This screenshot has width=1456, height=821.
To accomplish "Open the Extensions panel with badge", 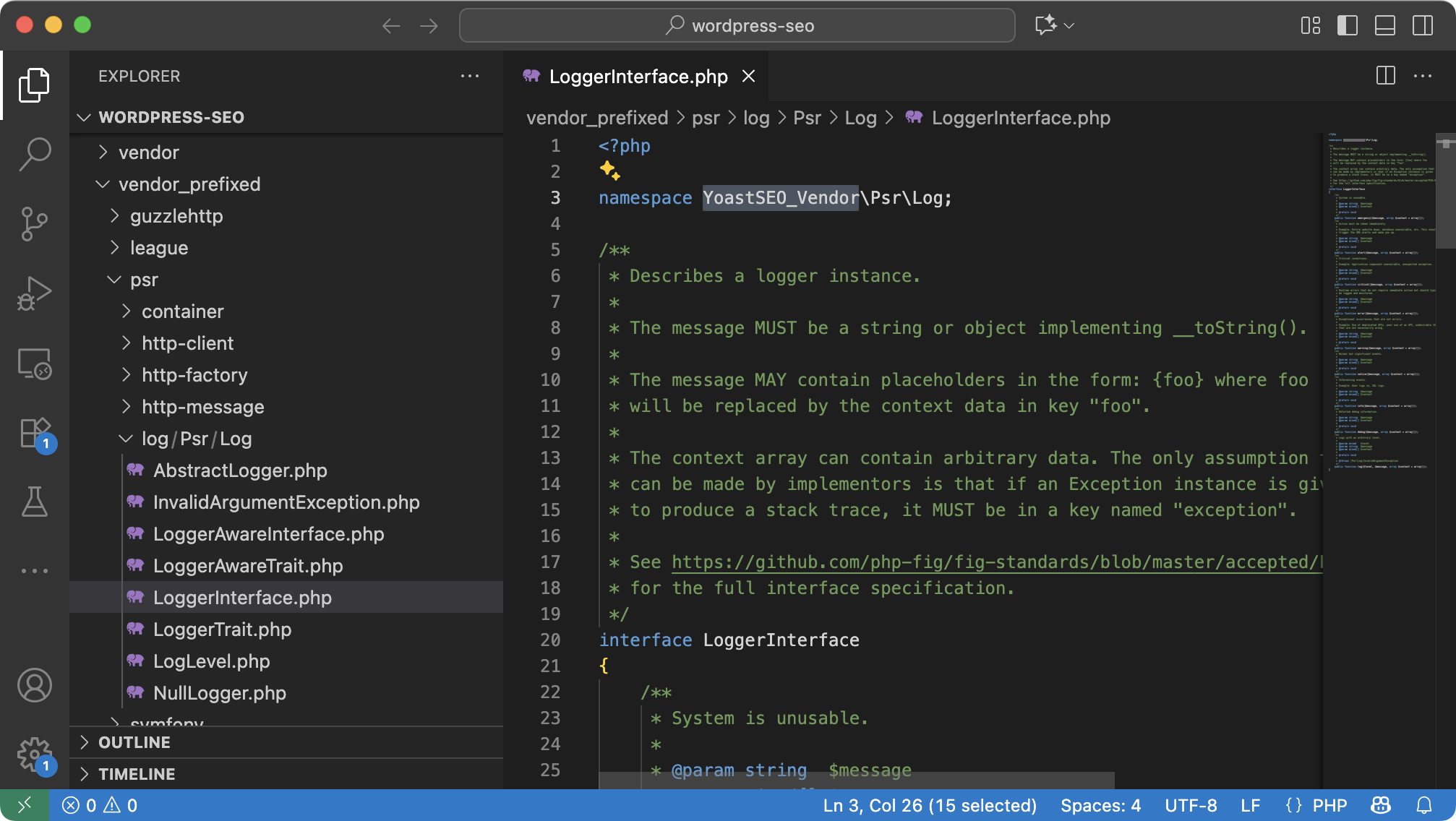I will pyautogui.click(x=34, y=431).
